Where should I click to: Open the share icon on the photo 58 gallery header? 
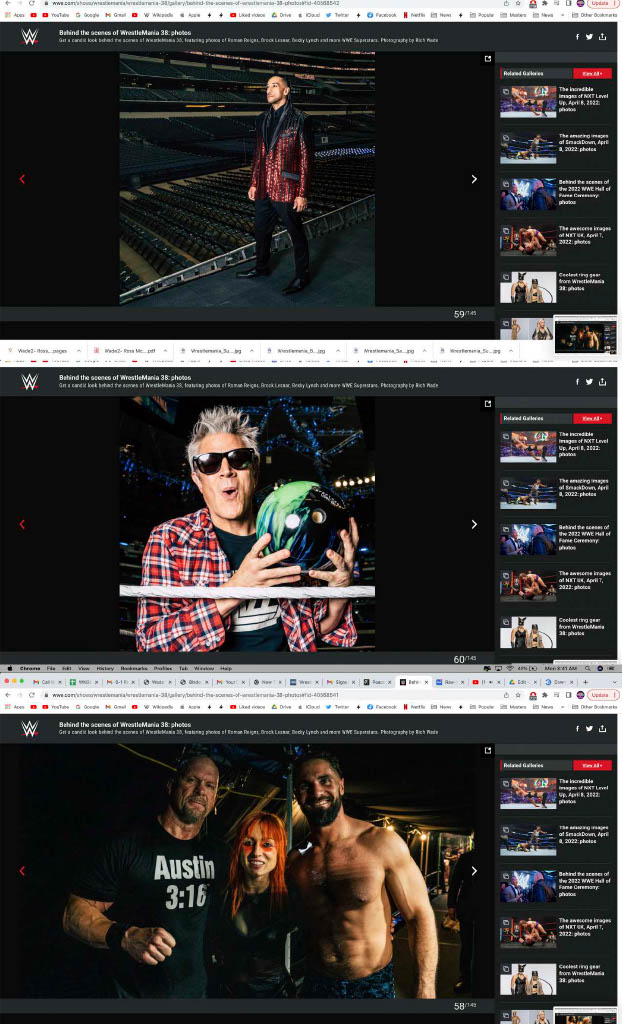tap(602, 728)
